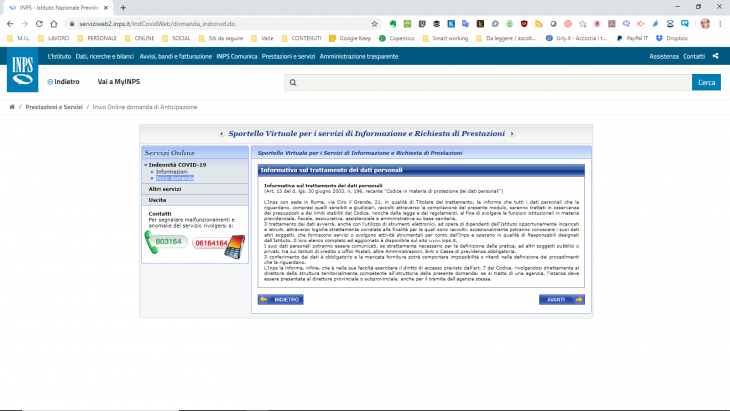This screenshot has width=730, height=411.
Task: Click the browser back arrow
Action: pos(9,22)
